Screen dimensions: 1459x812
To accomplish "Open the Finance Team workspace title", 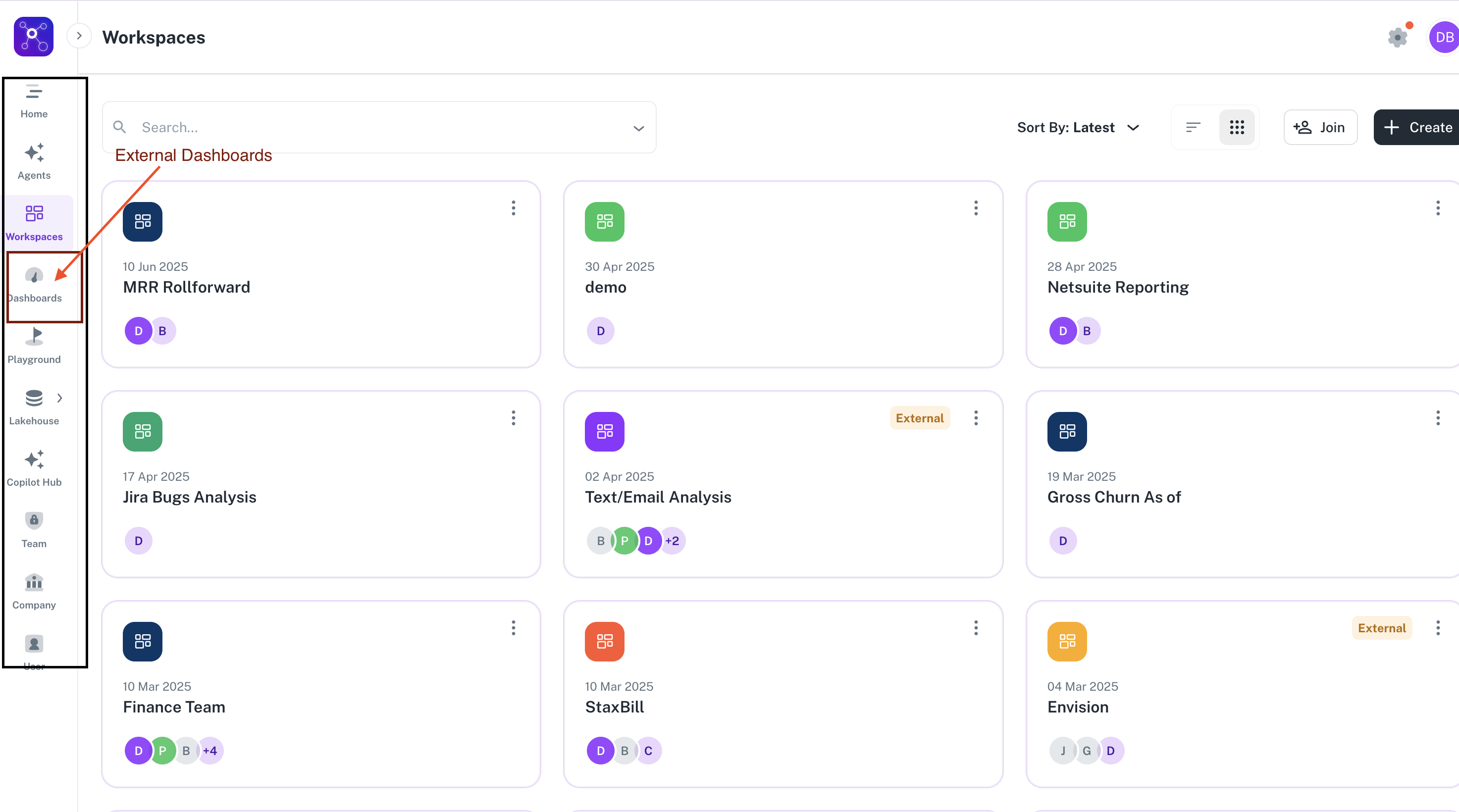I will [174, 707].
